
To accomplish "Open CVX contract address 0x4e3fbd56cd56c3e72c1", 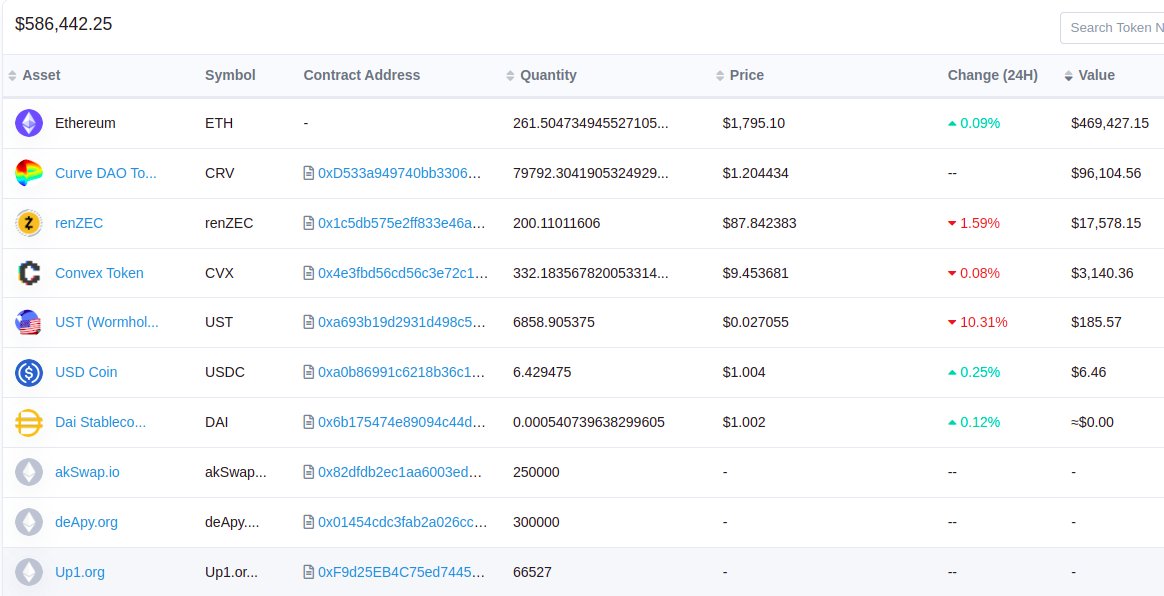I will (403, 273).
